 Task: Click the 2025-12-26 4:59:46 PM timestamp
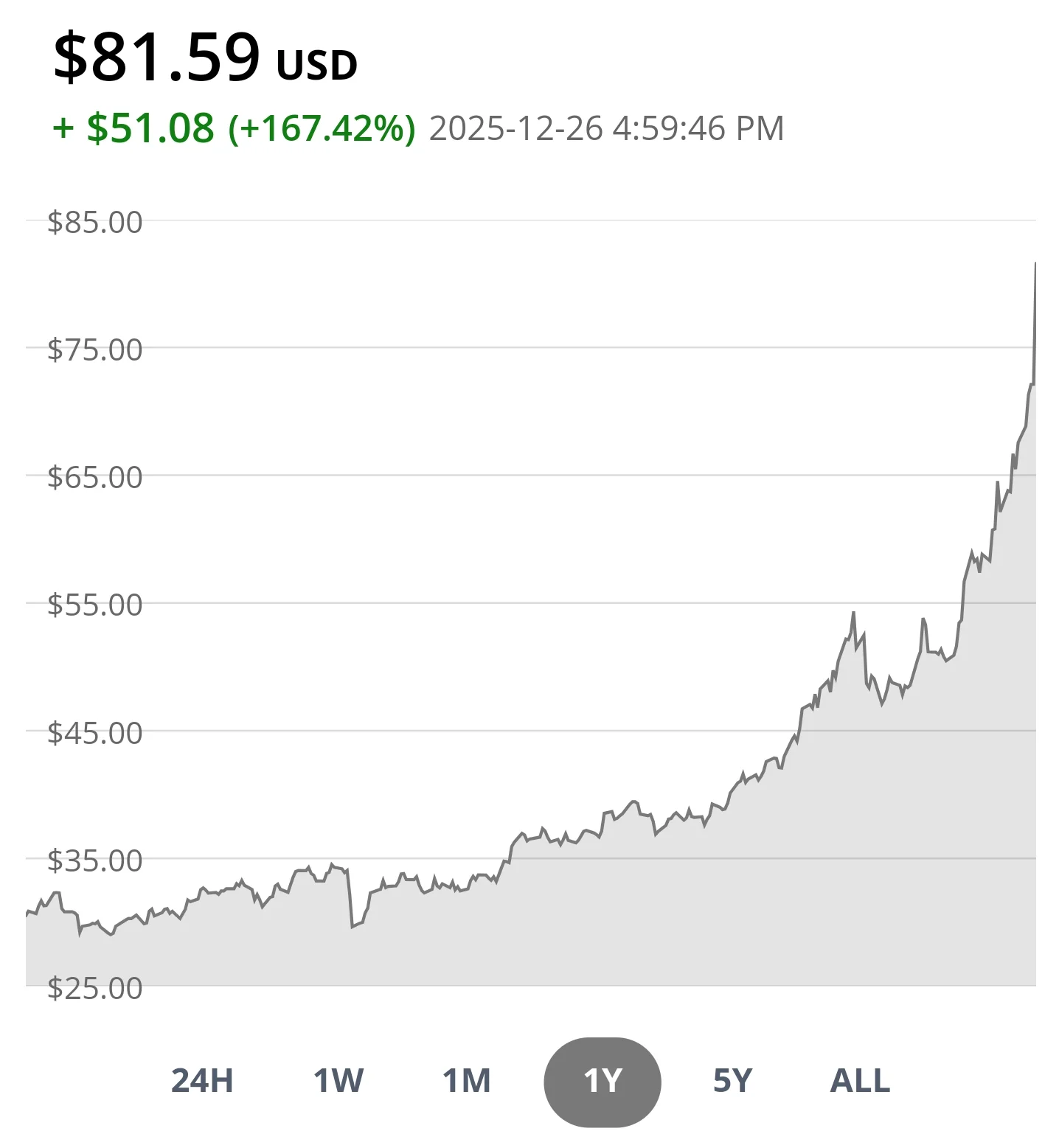(x=606, y=128)
